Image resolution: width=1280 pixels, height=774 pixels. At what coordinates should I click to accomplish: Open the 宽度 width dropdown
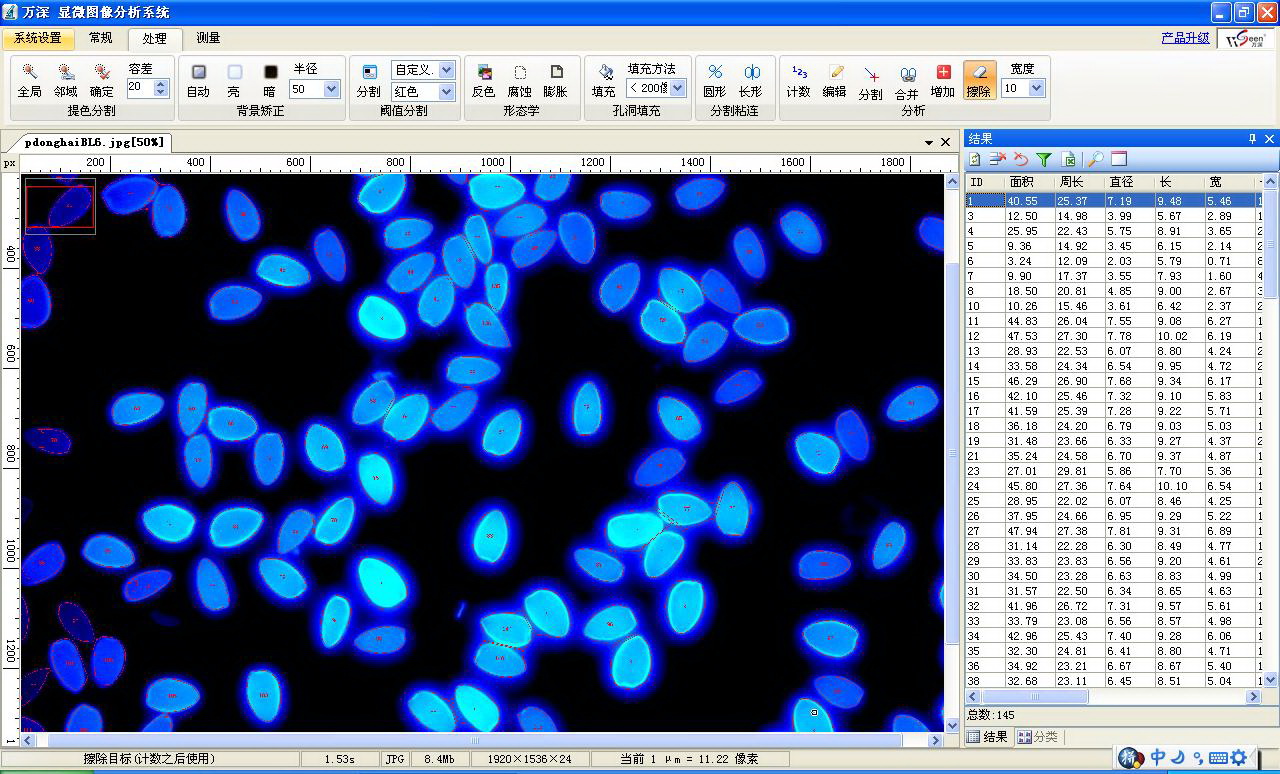[x=1036, y=88]
